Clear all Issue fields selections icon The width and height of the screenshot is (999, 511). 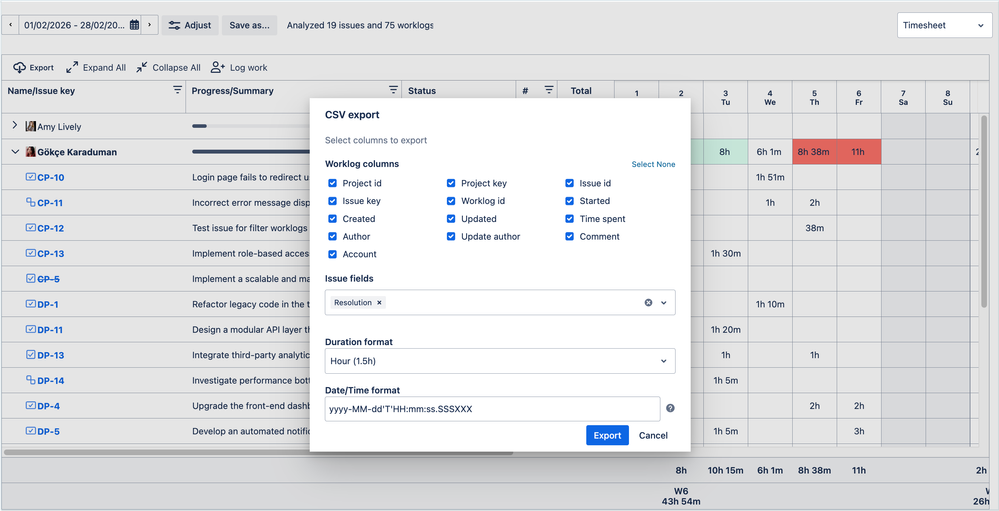(649, 303)
